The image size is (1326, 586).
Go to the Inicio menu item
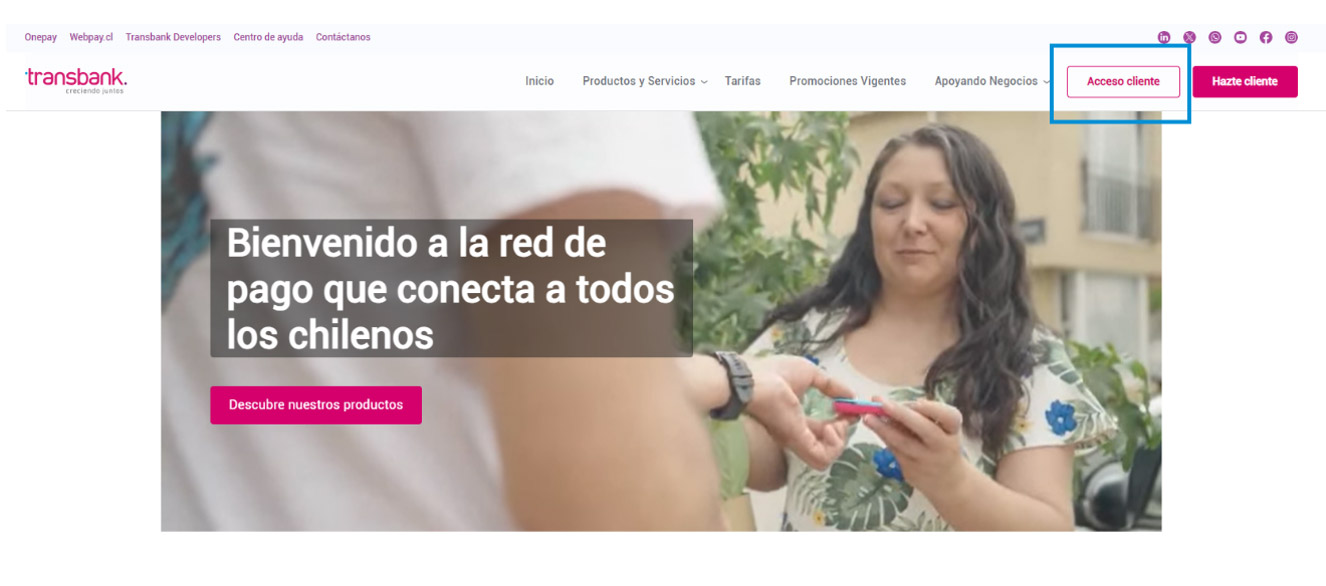coord(539,81)
